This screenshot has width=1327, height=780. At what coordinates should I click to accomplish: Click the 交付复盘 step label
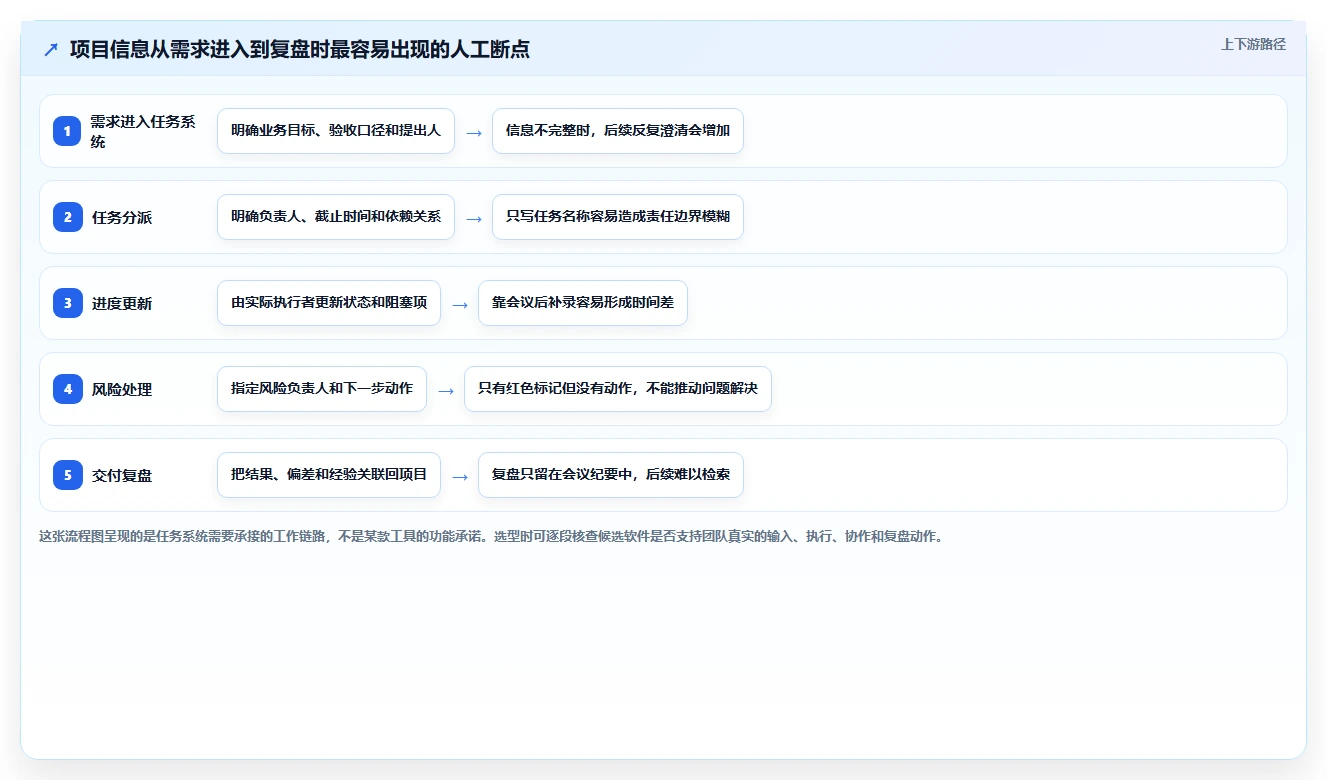point(122,475)
